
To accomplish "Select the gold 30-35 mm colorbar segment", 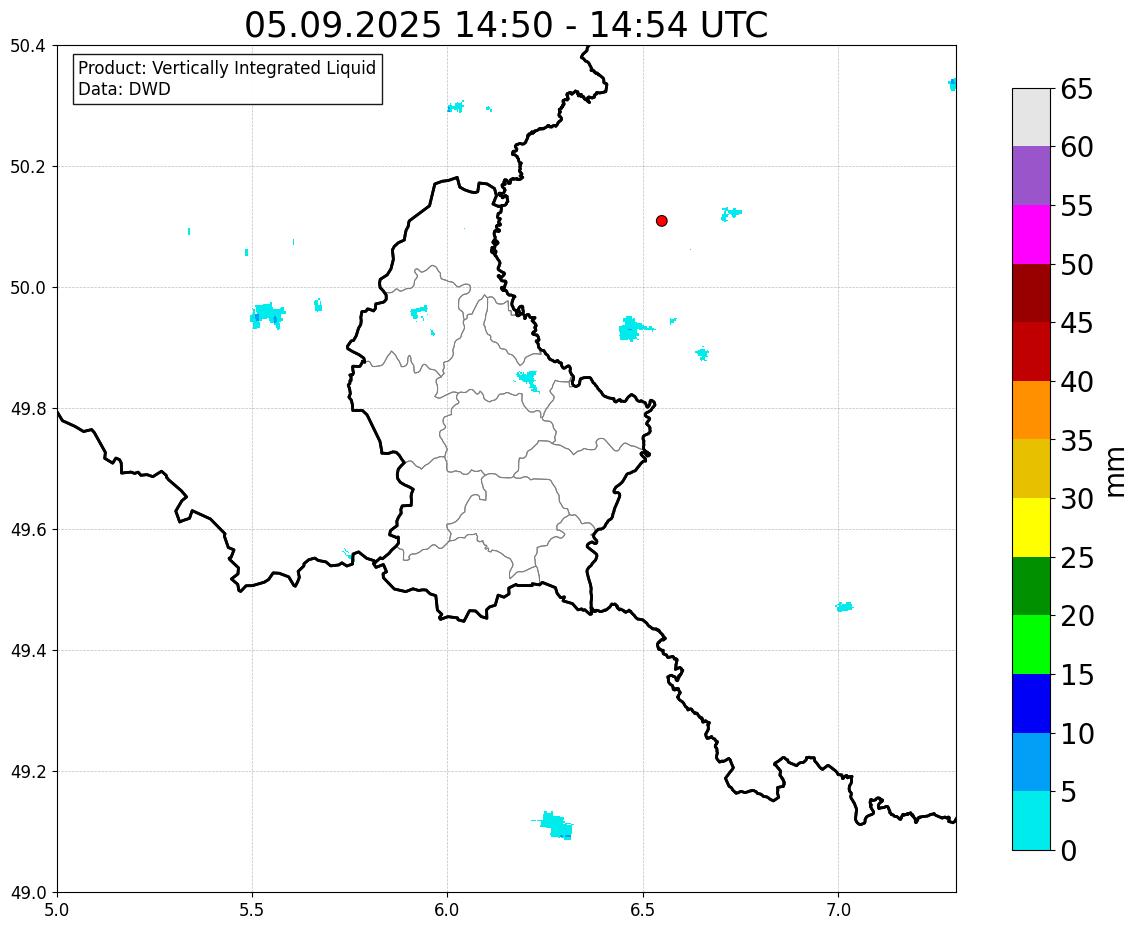I will (1031, 468).
